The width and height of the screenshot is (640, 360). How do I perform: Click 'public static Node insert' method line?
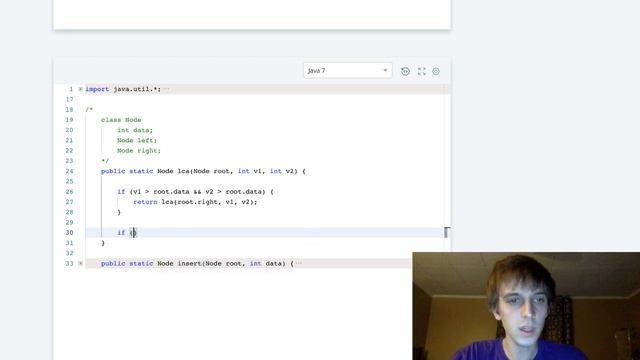tap(197, 263)
